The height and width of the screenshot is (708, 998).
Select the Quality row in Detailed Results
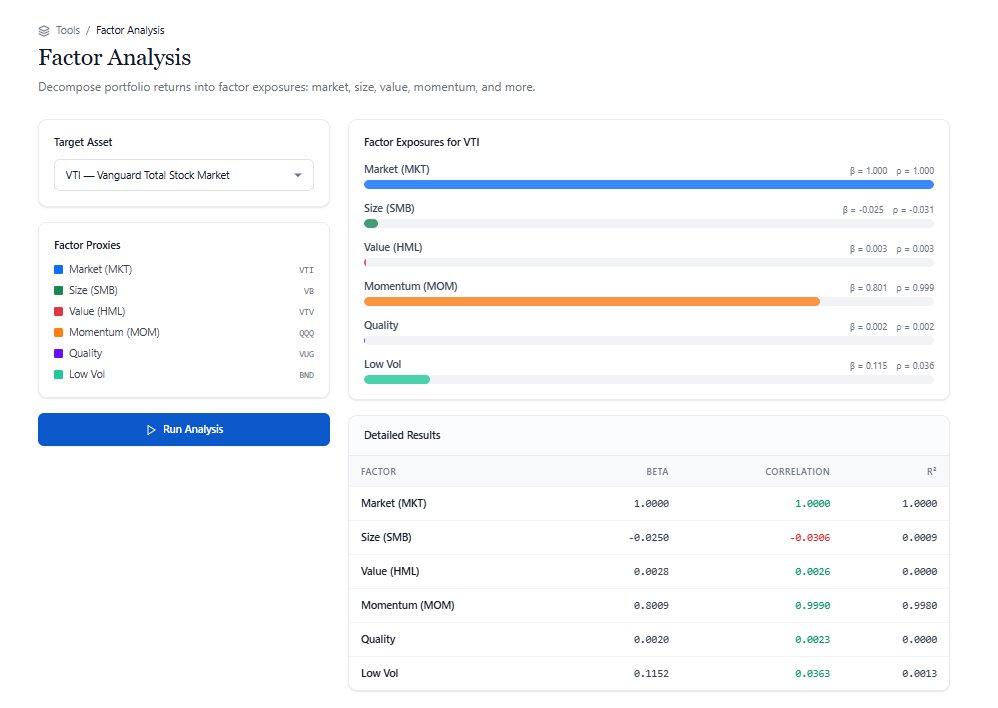pyautogui.click(x=649, y=639)
